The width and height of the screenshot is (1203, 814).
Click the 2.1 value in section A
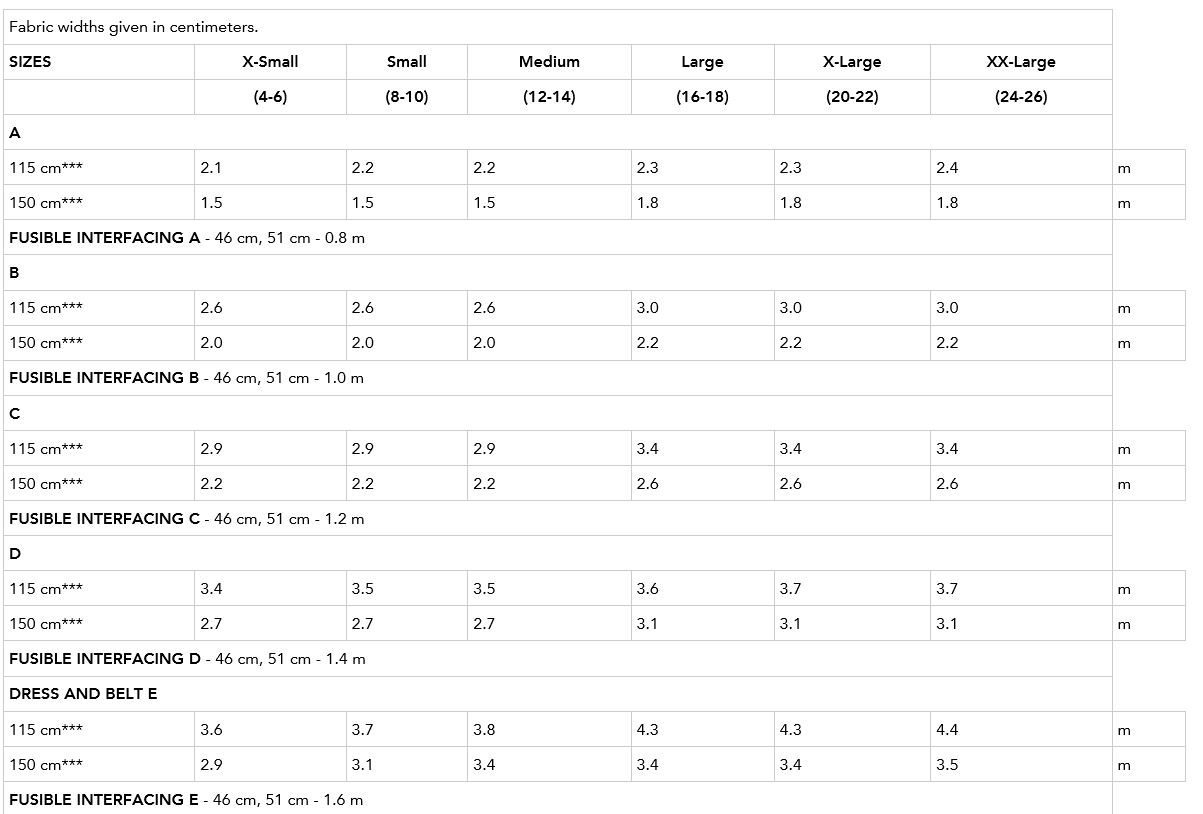click(211, 168)
